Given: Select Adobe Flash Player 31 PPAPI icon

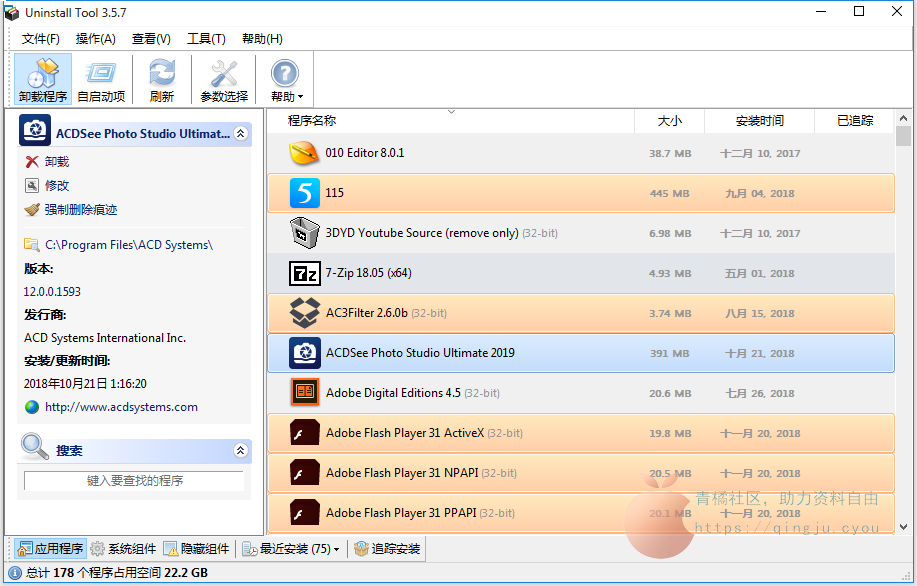Looking at the screenshot, I should point(305,513).
